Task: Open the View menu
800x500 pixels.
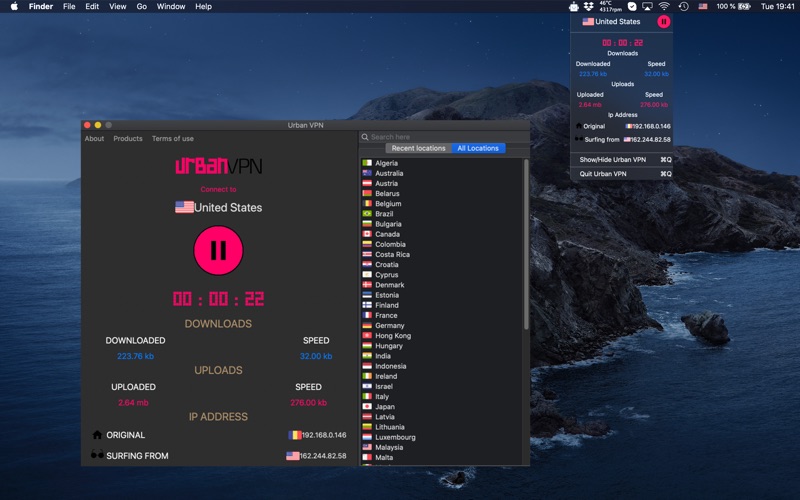Action: pos(117,6)
